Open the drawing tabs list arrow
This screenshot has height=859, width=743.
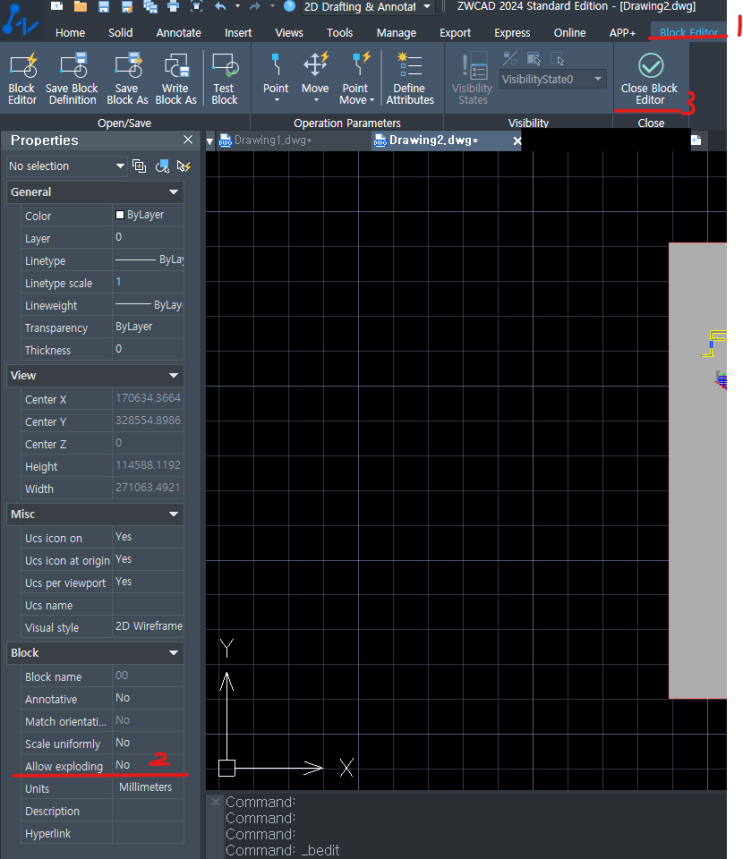pyautogui.click(x=210, y=141)
